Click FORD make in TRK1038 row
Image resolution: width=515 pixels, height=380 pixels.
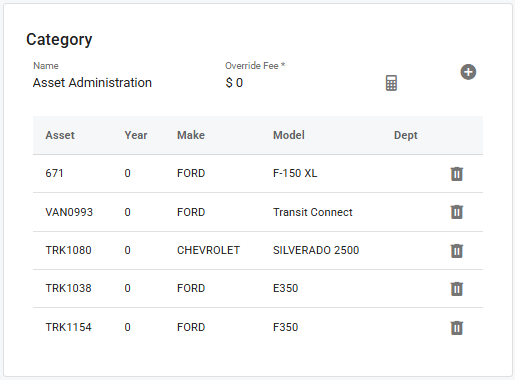191,288
